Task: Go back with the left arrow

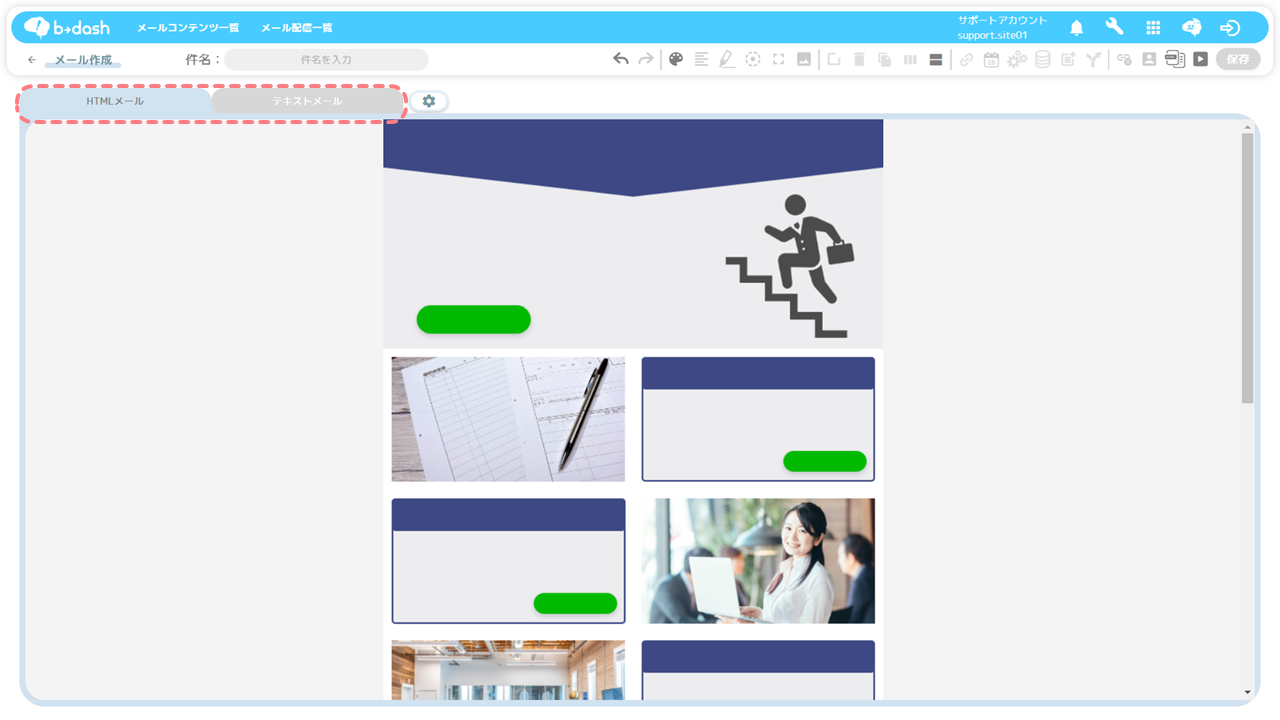Action: click(32, 60)
